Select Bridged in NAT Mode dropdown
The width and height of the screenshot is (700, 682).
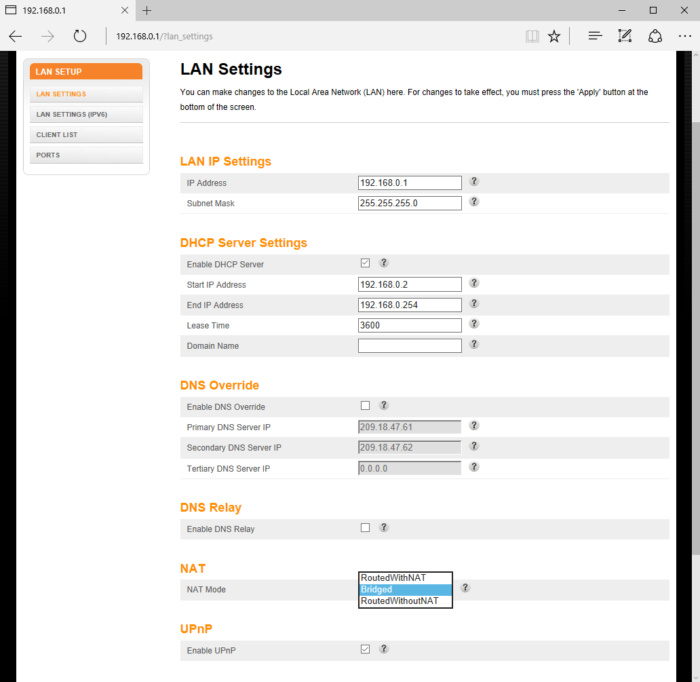pyautogui.click(x=405, y=590)
